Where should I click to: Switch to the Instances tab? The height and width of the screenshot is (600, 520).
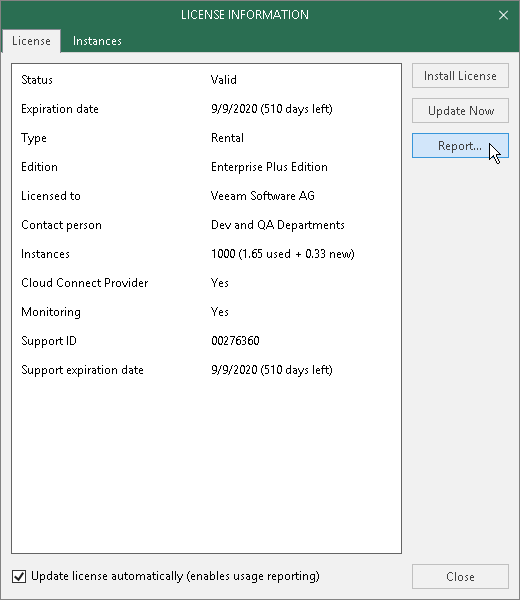pyautogui.click(x=97, y=41)
